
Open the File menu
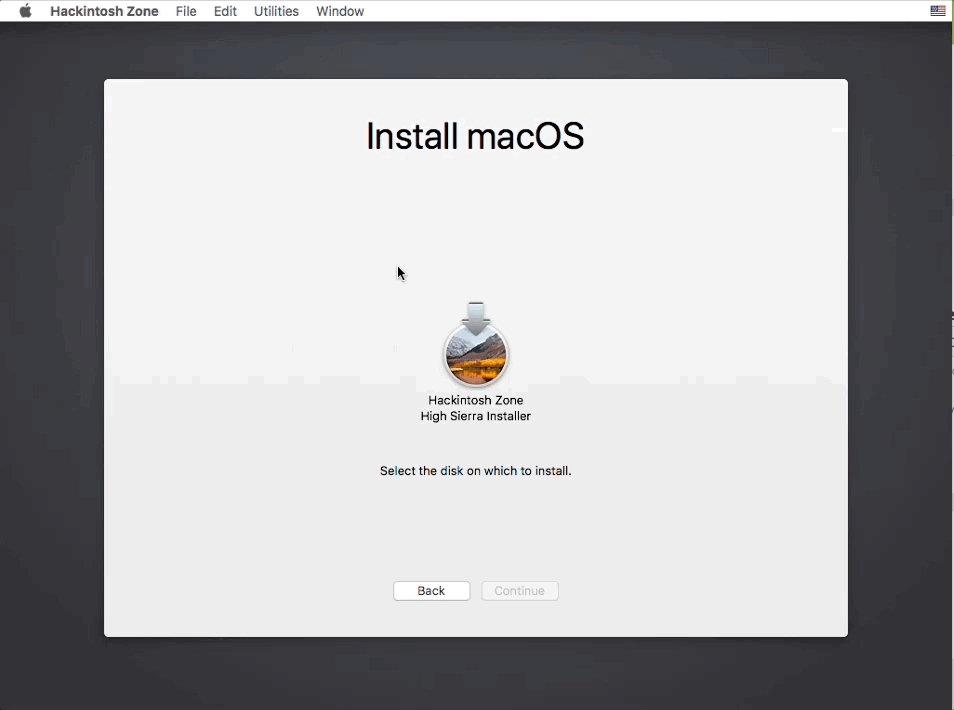(x=186, y=11)
